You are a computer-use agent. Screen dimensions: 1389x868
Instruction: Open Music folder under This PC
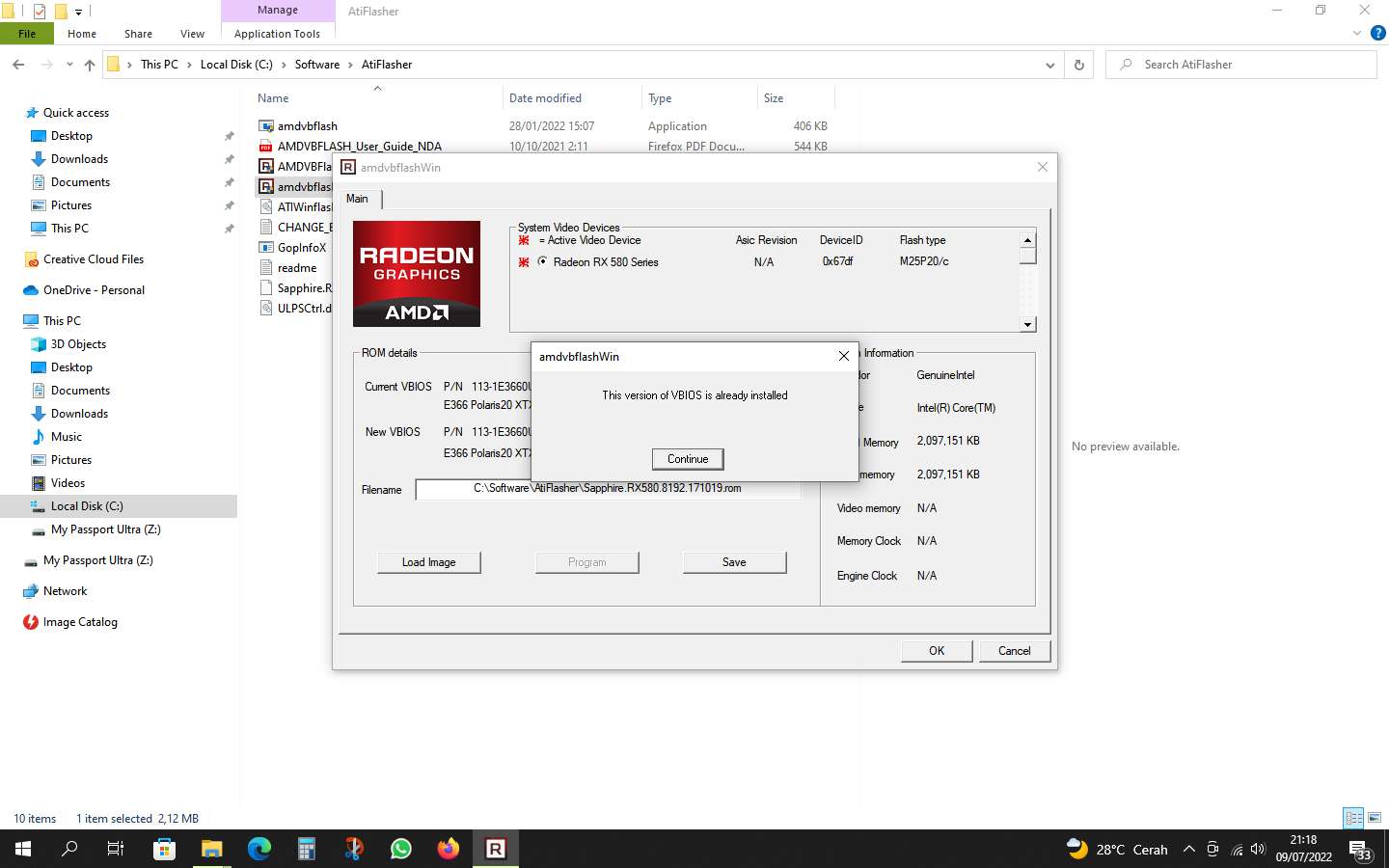tap(66, 437)
